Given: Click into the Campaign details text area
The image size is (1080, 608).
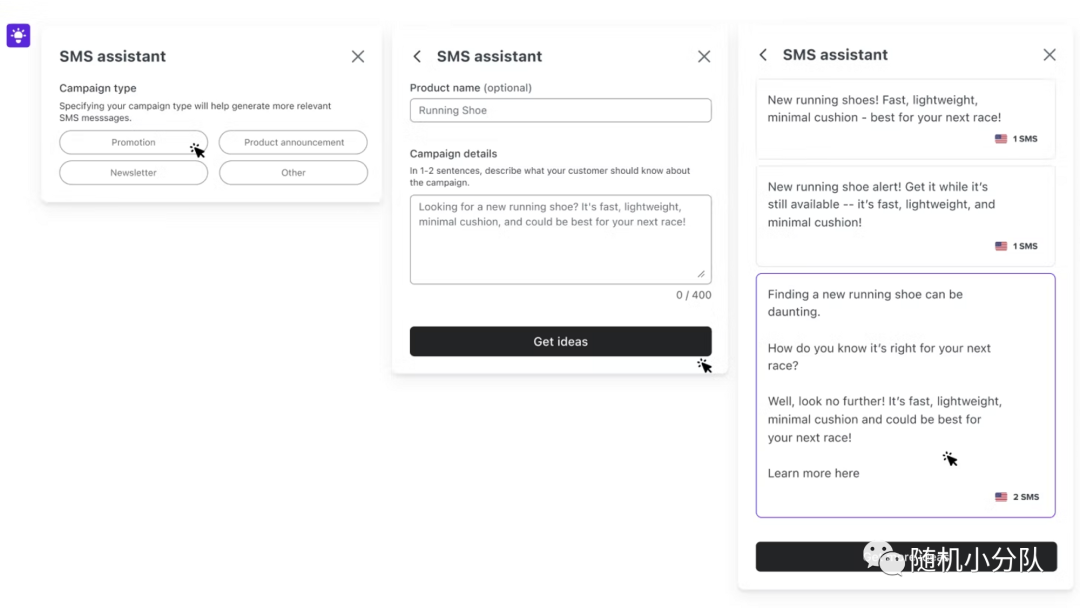Looking at the screenshot, I should pyautogui.click(x=561, y=240).
